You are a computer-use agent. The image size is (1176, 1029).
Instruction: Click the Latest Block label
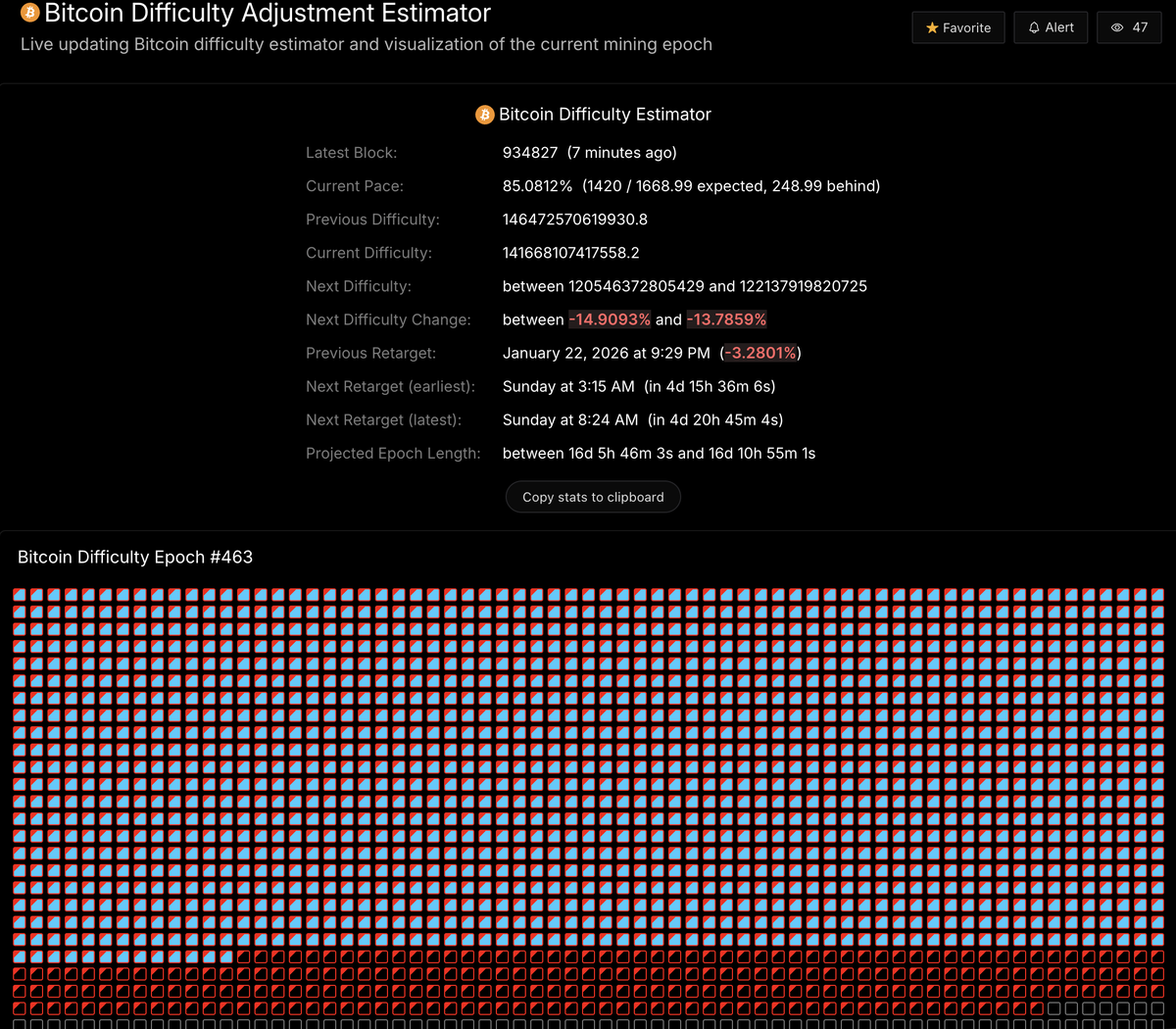[351, 153]
